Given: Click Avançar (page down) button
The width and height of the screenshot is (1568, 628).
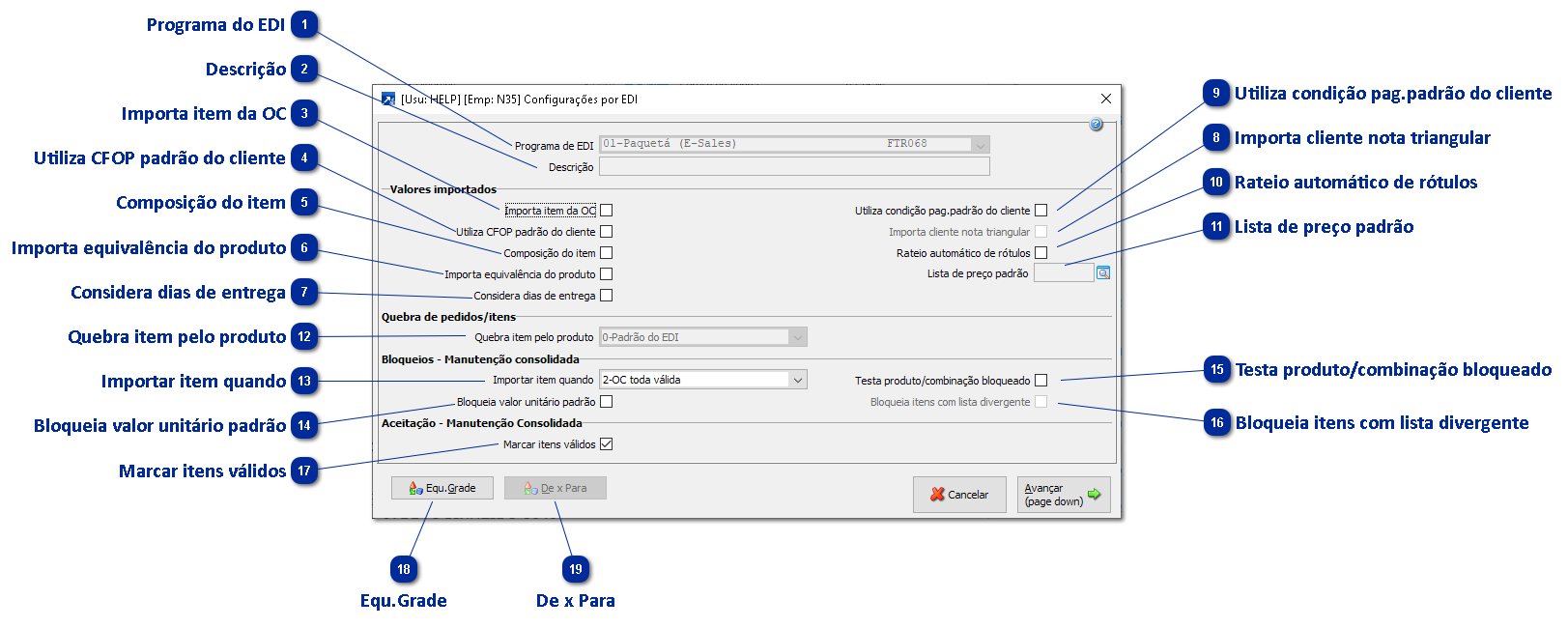Looking at the screenshot, I should pos(1064,495).
